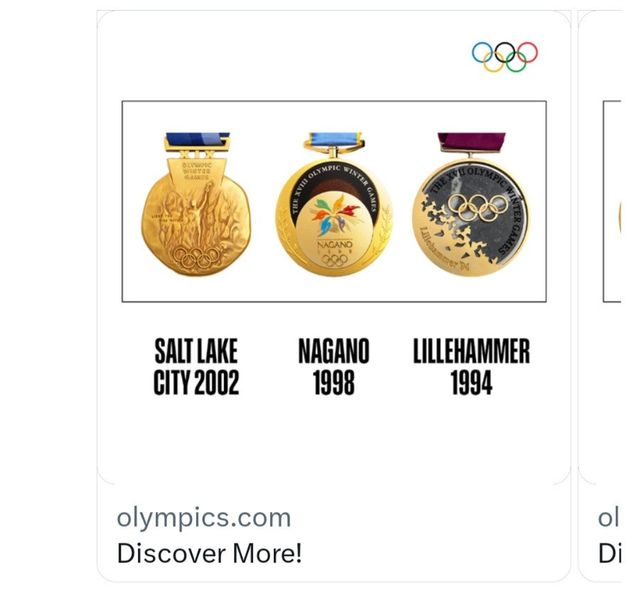Click the "LILLEHAMMER 1994" caption

pyautogui.click(x=471, y=367)
